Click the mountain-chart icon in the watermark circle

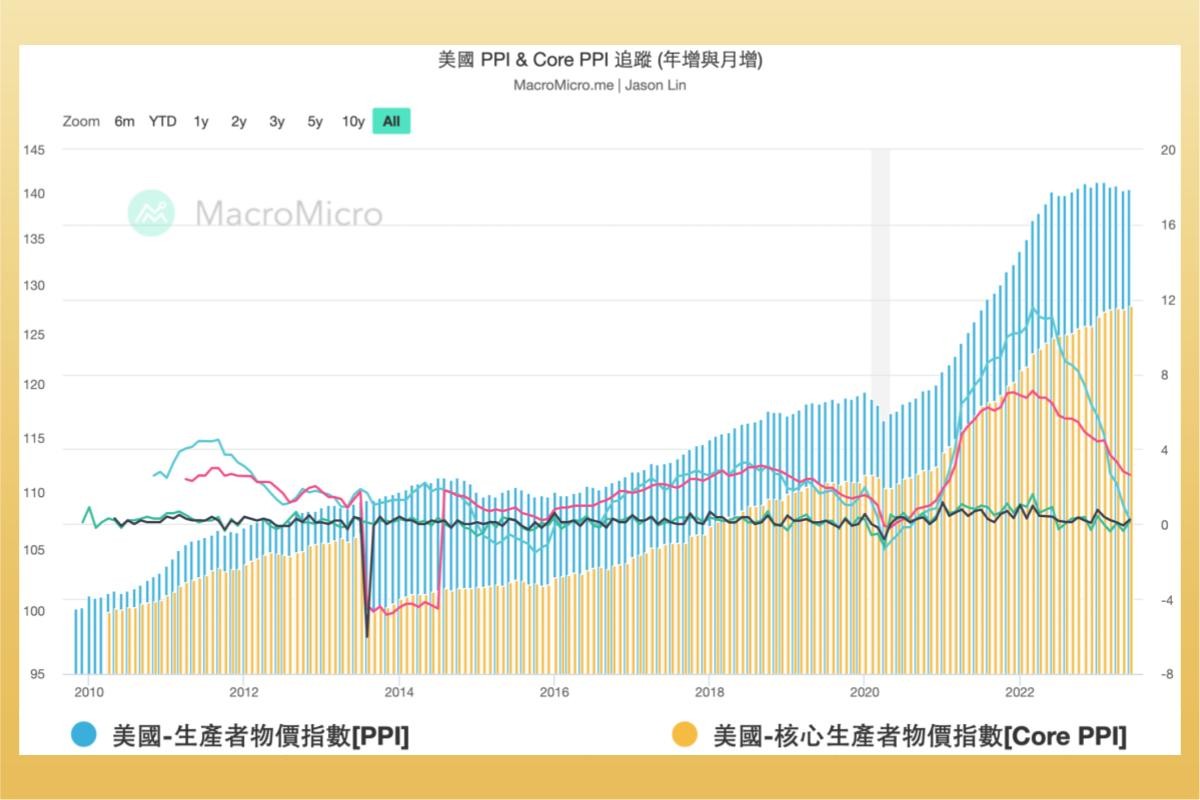point(149,212)
